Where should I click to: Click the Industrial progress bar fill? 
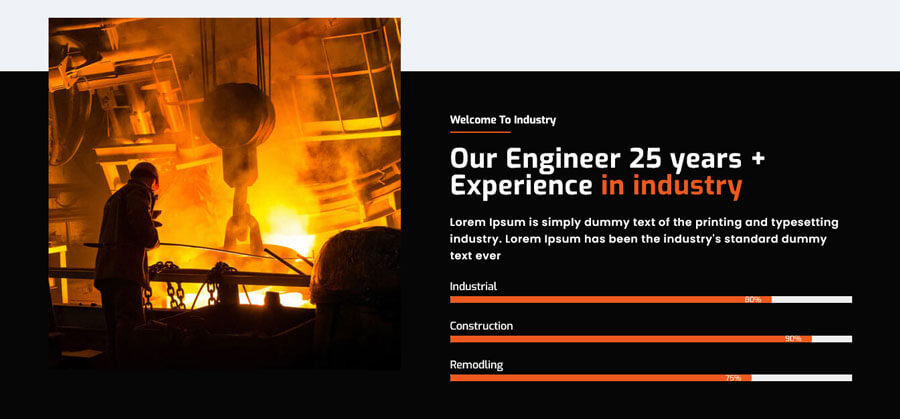coord(611,300)
